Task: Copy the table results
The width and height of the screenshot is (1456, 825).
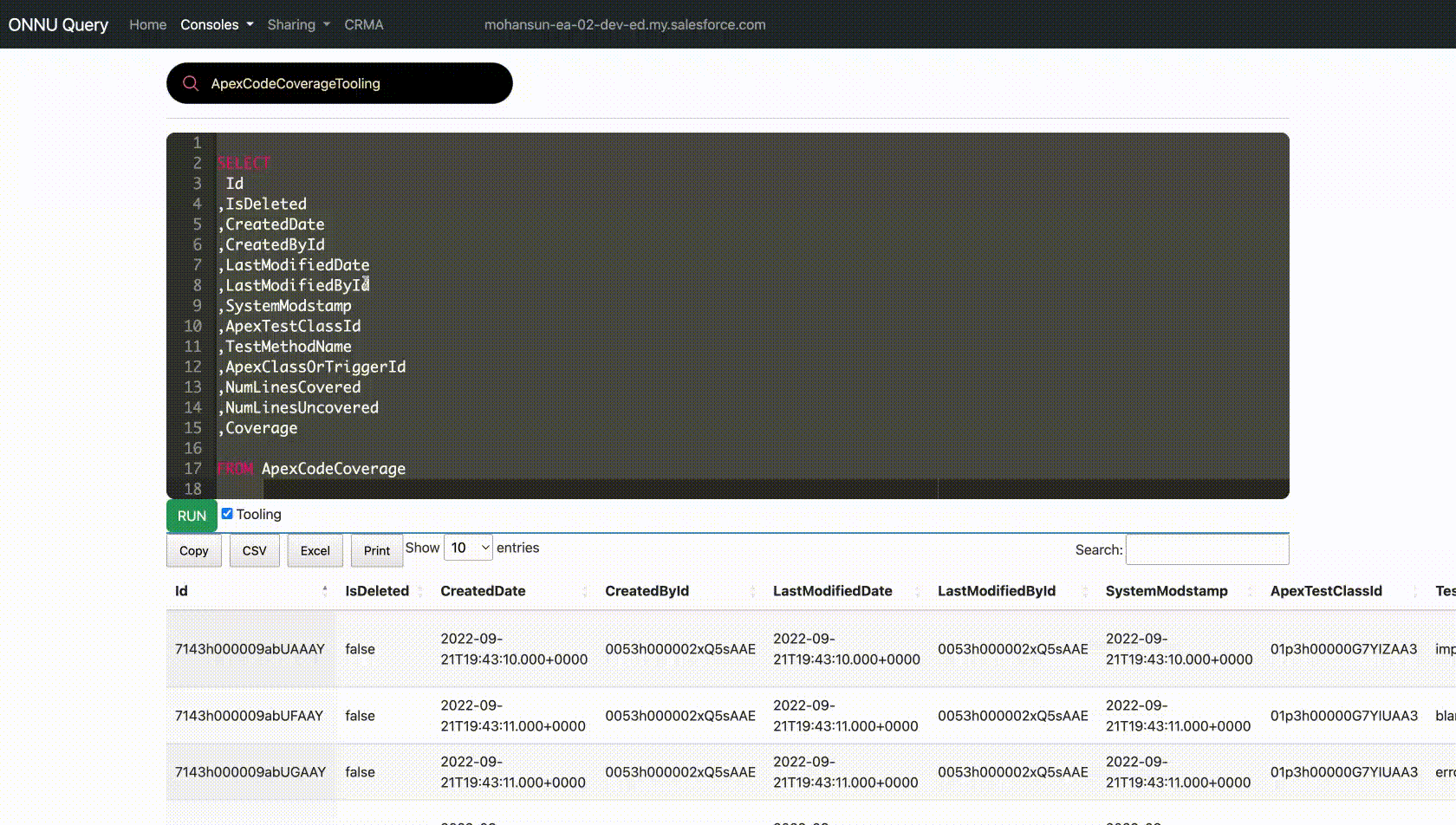Action: click(x=194, y=550)
